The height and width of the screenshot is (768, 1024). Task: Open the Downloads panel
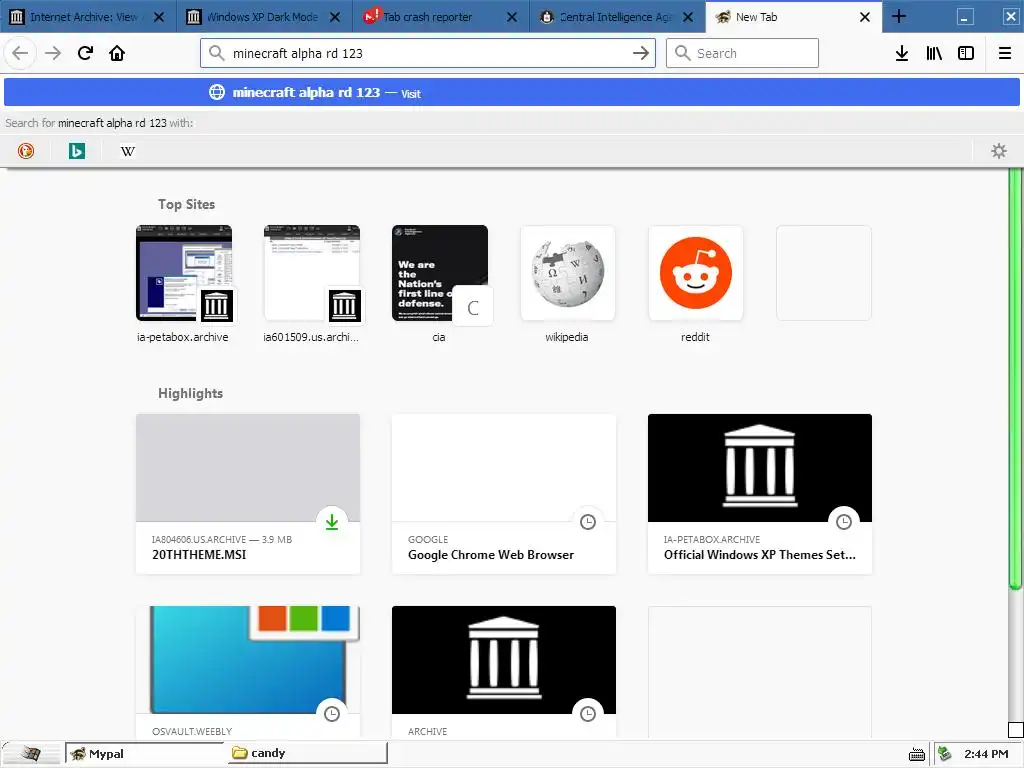(902, 53)
